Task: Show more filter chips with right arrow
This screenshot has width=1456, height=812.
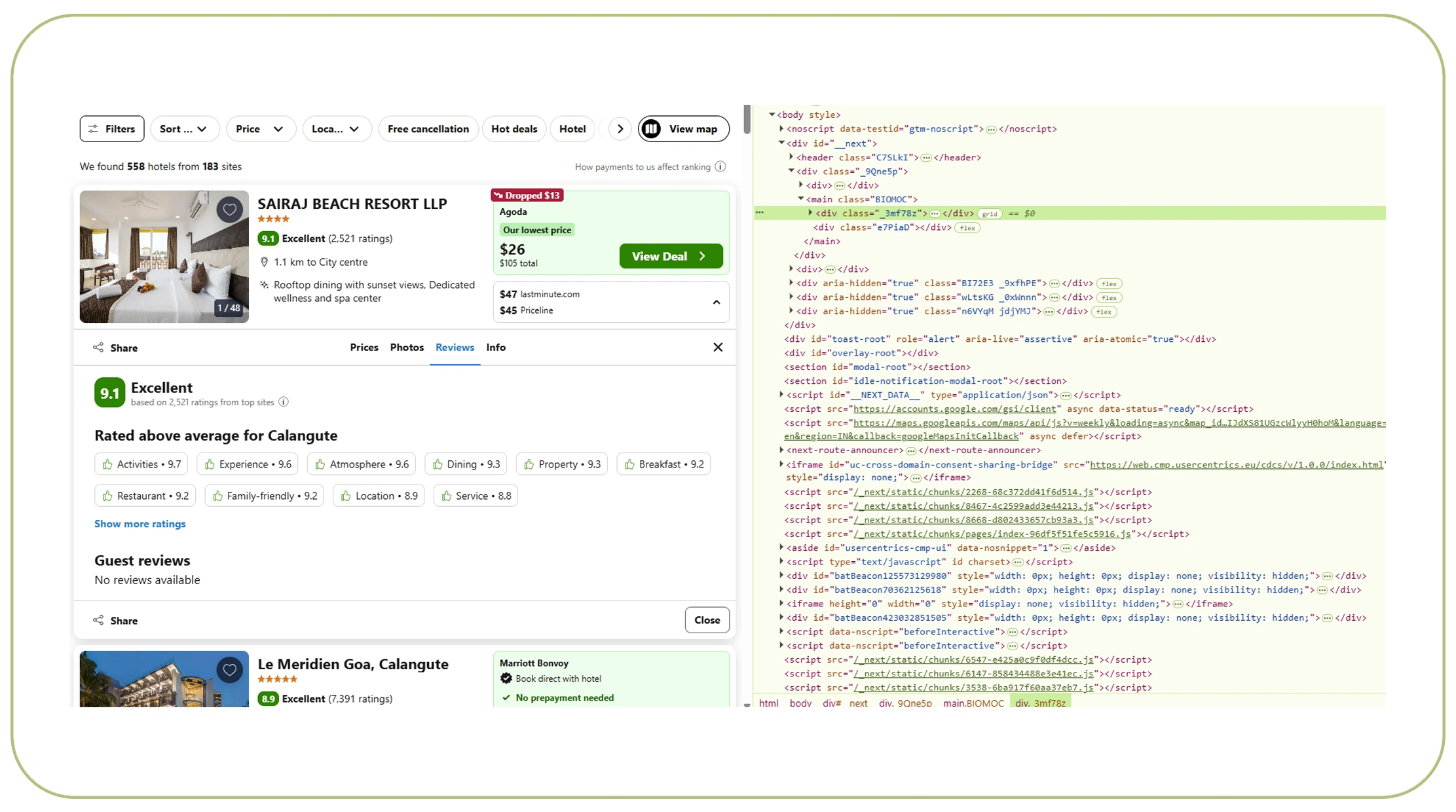Action: [620, 129]
